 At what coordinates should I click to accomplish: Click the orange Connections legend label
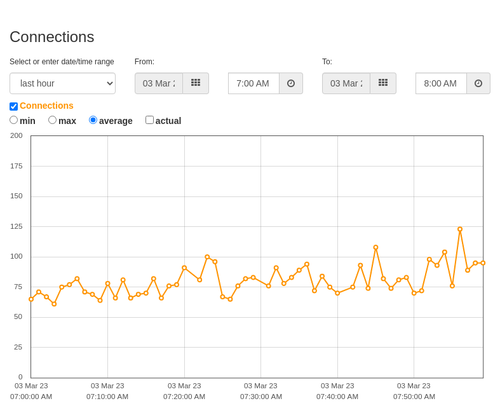(x=46, y=106)
